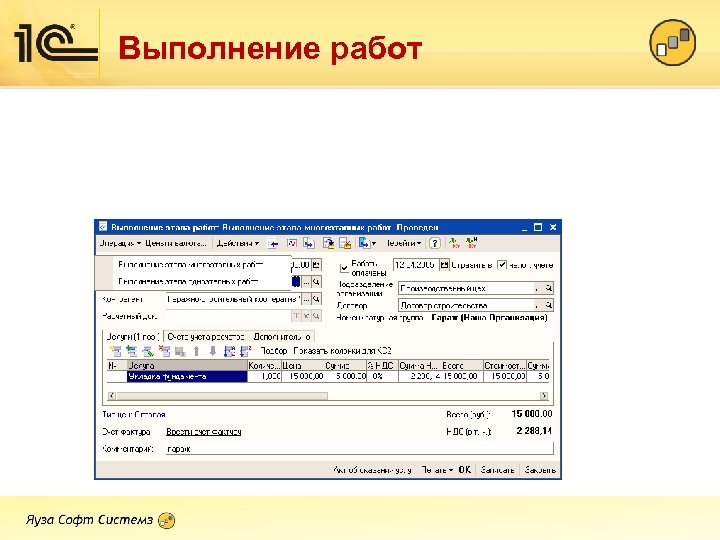
Task: Click the sort descending icon in table toolbar
Action: tap(246, 351)
